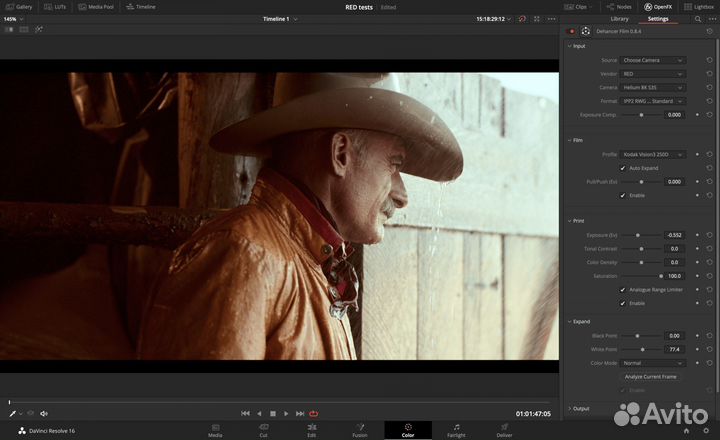Open the Vendor RED dropdown
This screenshot has width=720, height=440.
tap(652, 74)
